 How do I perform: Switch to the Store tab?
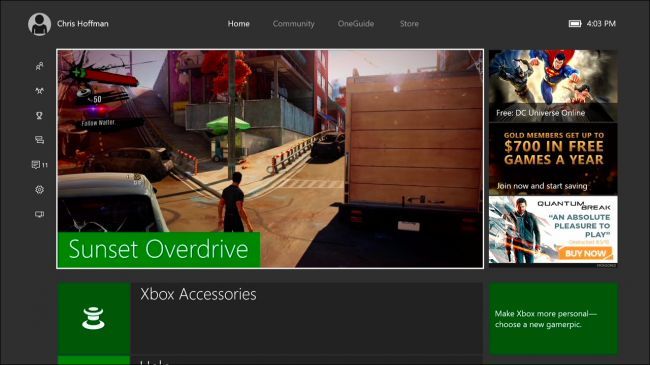(409, 24)
